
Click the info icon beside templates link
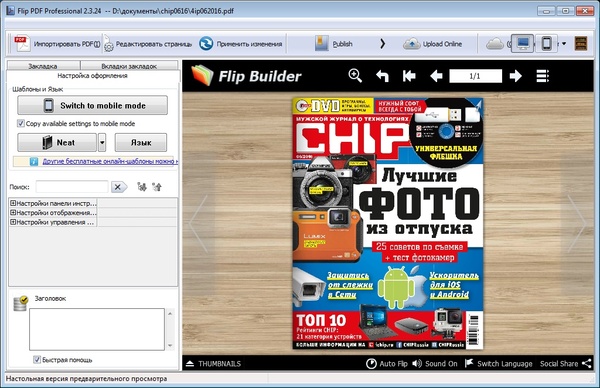34,161
